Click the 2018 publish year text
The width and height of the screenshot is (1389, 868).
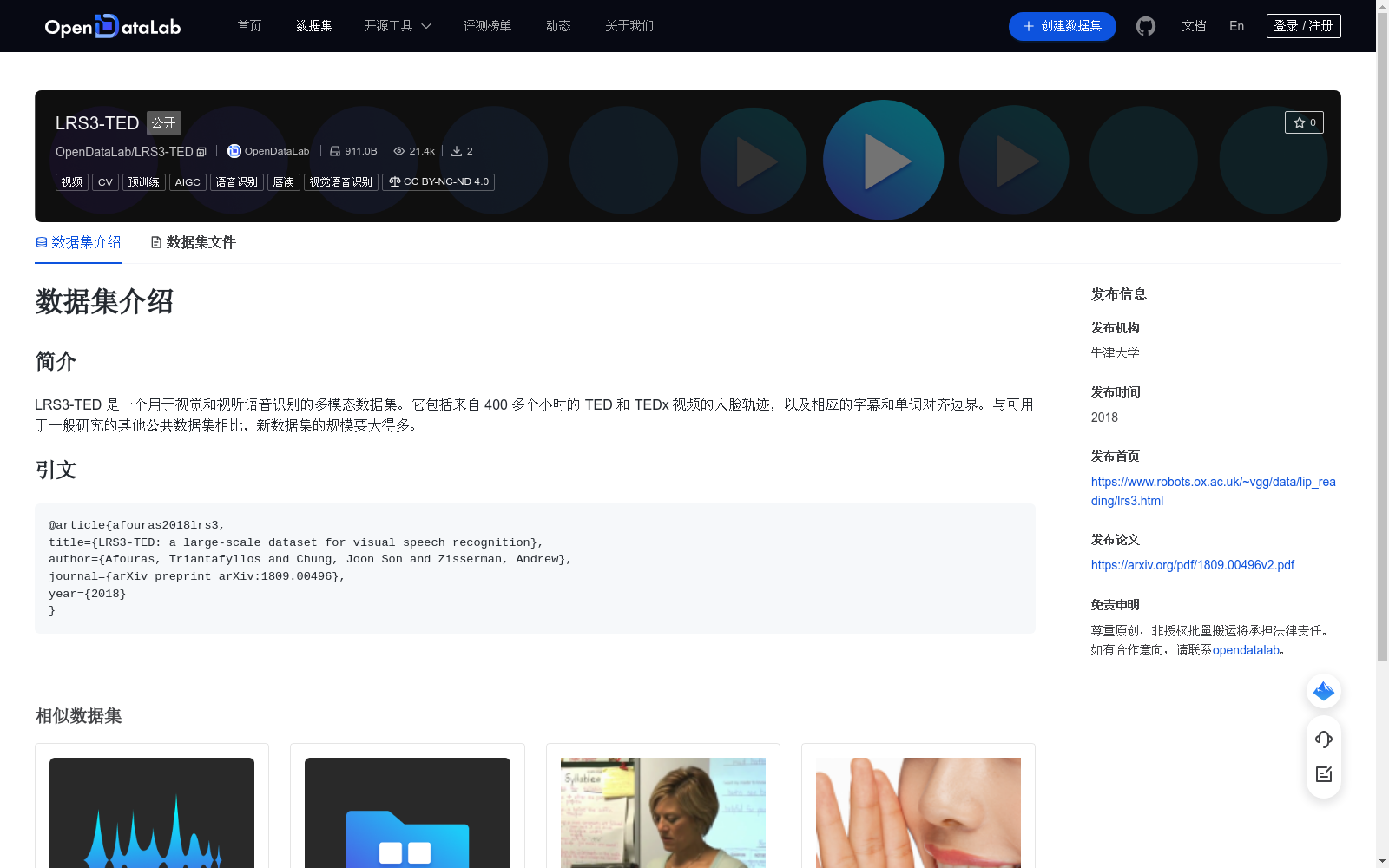click(1104, 418)
